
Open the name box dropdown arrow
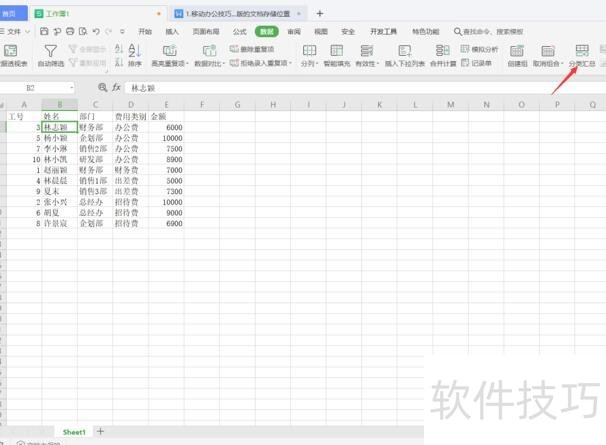(71, 88)
